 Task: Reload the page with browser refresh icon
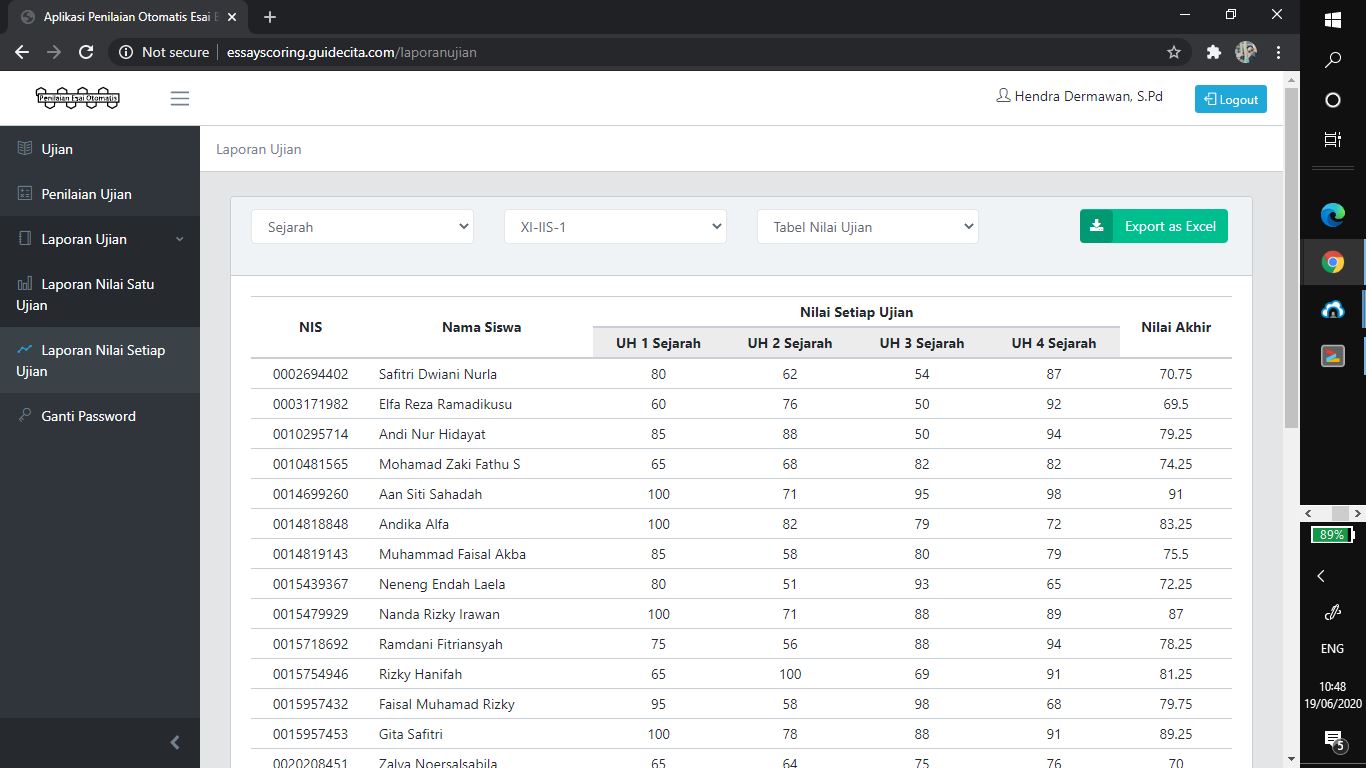pos(86,52)
